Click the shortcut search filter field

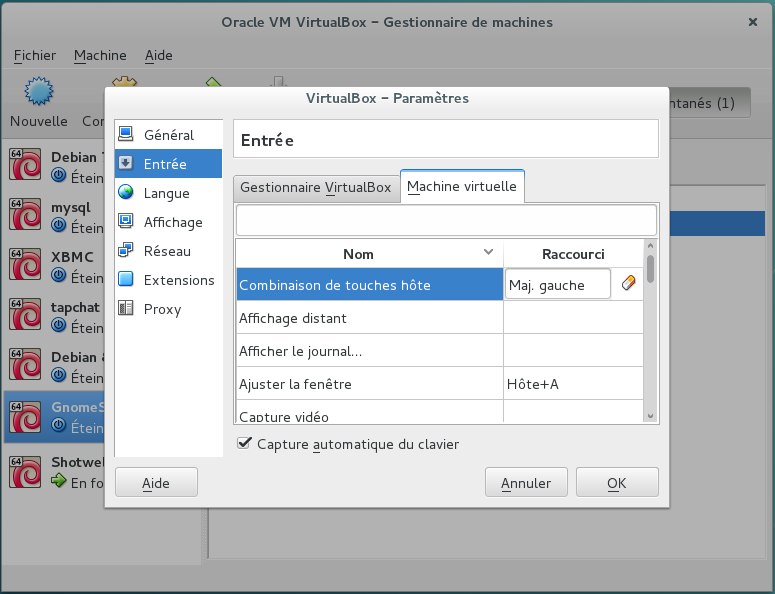(x=446, y=220)
